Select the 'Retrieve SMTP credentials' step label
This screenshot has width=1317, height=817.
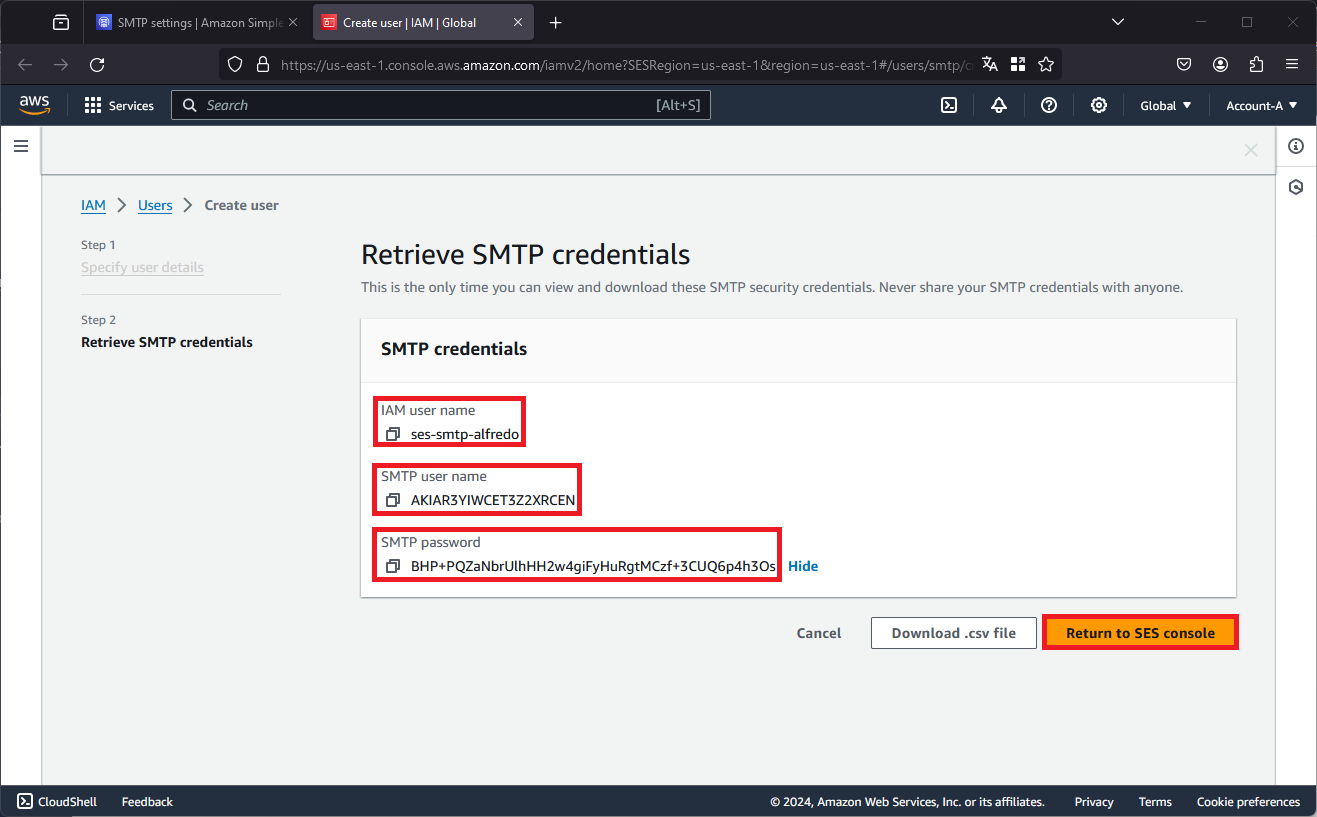point(167,342)
